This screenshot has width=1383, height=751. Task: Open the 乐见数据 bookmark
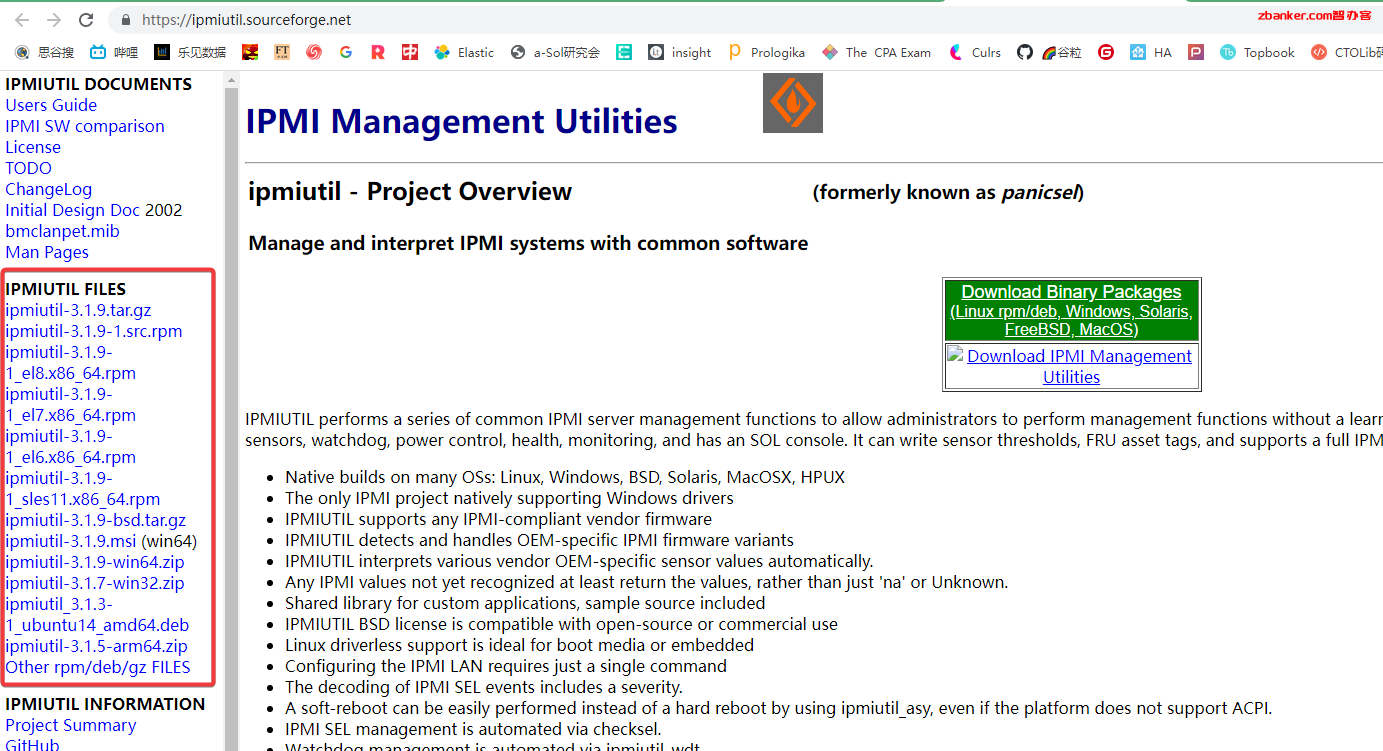point(190,52)
